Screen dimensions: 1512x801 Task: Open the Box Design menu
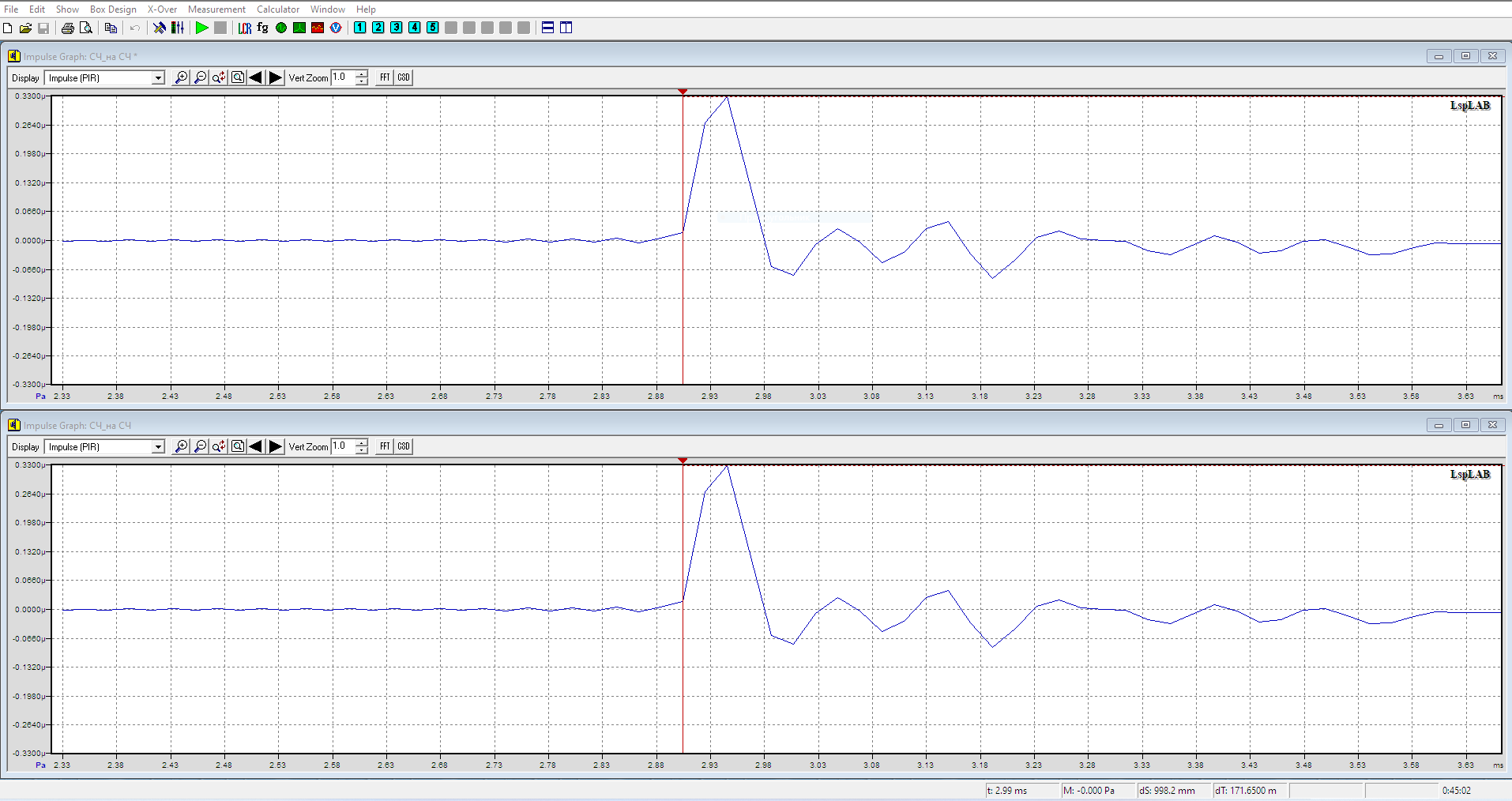pyautogui.click(x=113, y=9)
